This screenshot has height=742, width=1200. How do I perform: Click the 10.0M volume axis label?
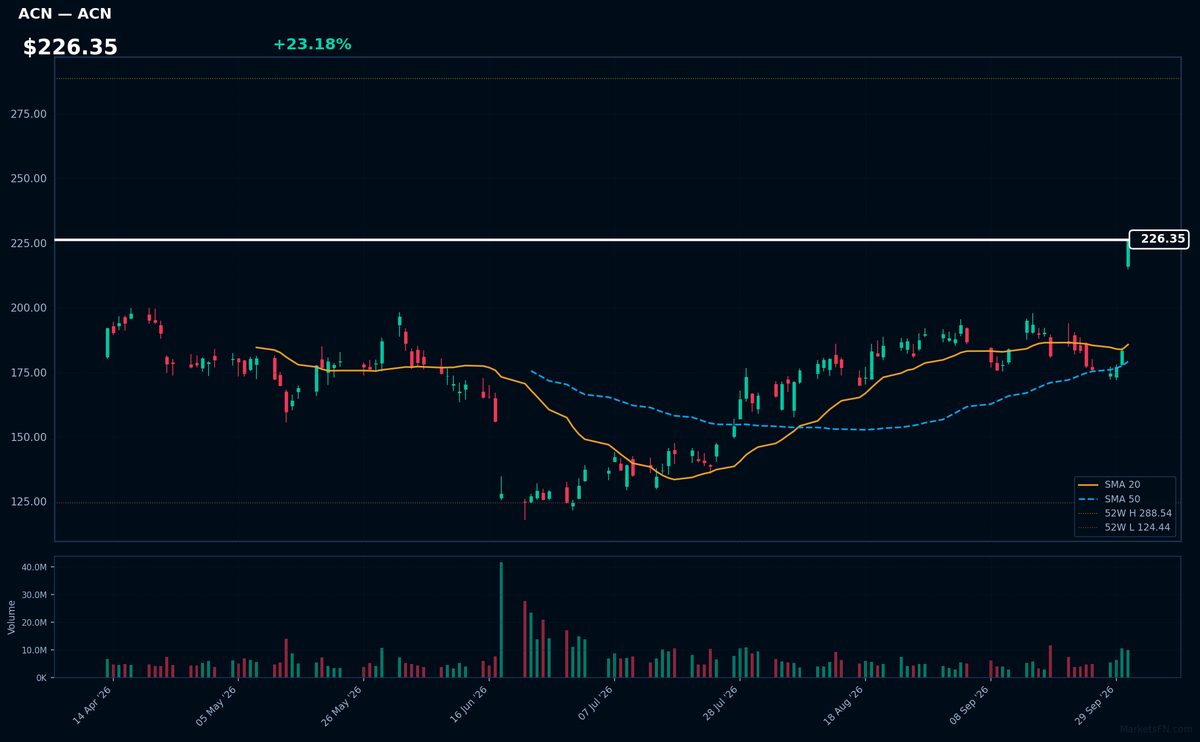[34, 650]
